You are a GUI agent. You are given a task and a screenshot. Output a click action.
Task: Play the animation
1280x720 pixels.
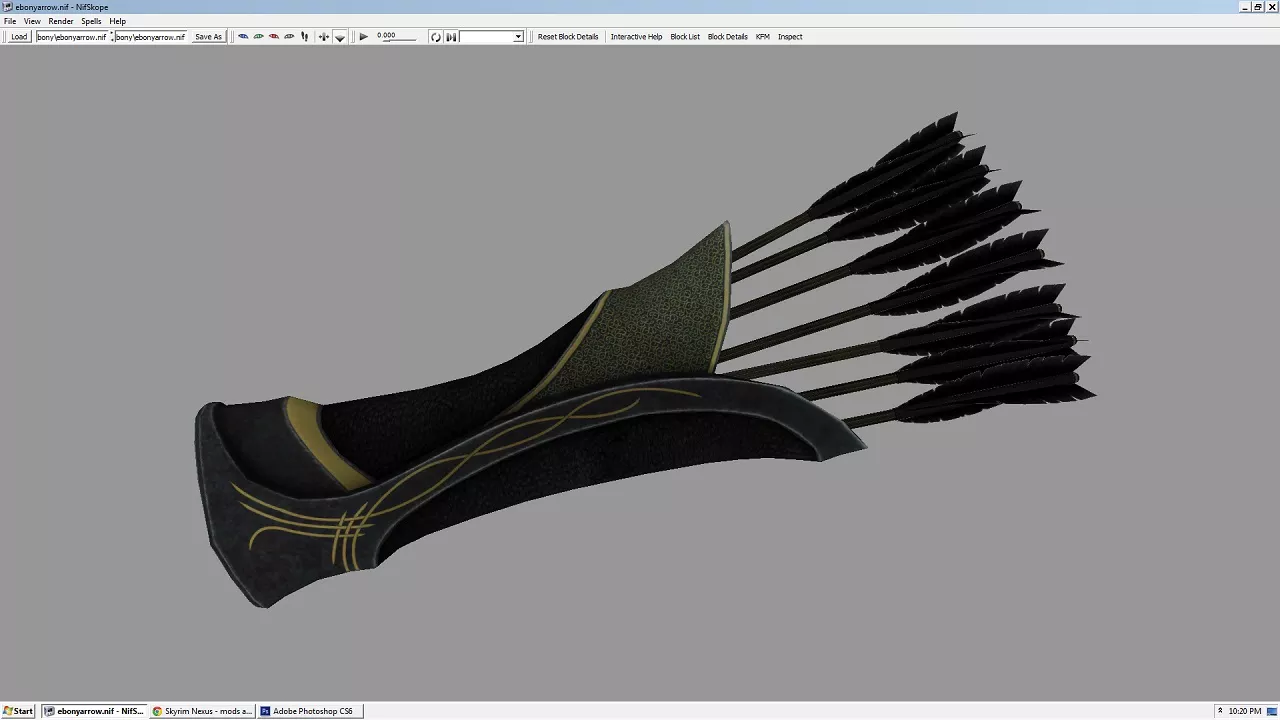click(364, 37)
